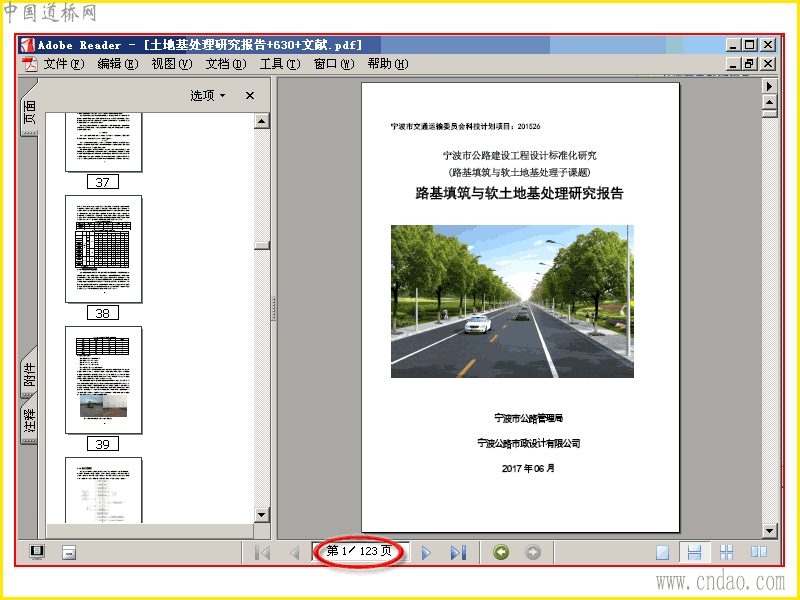Go to the last page

pyautogui.click(x=458, y=553)
